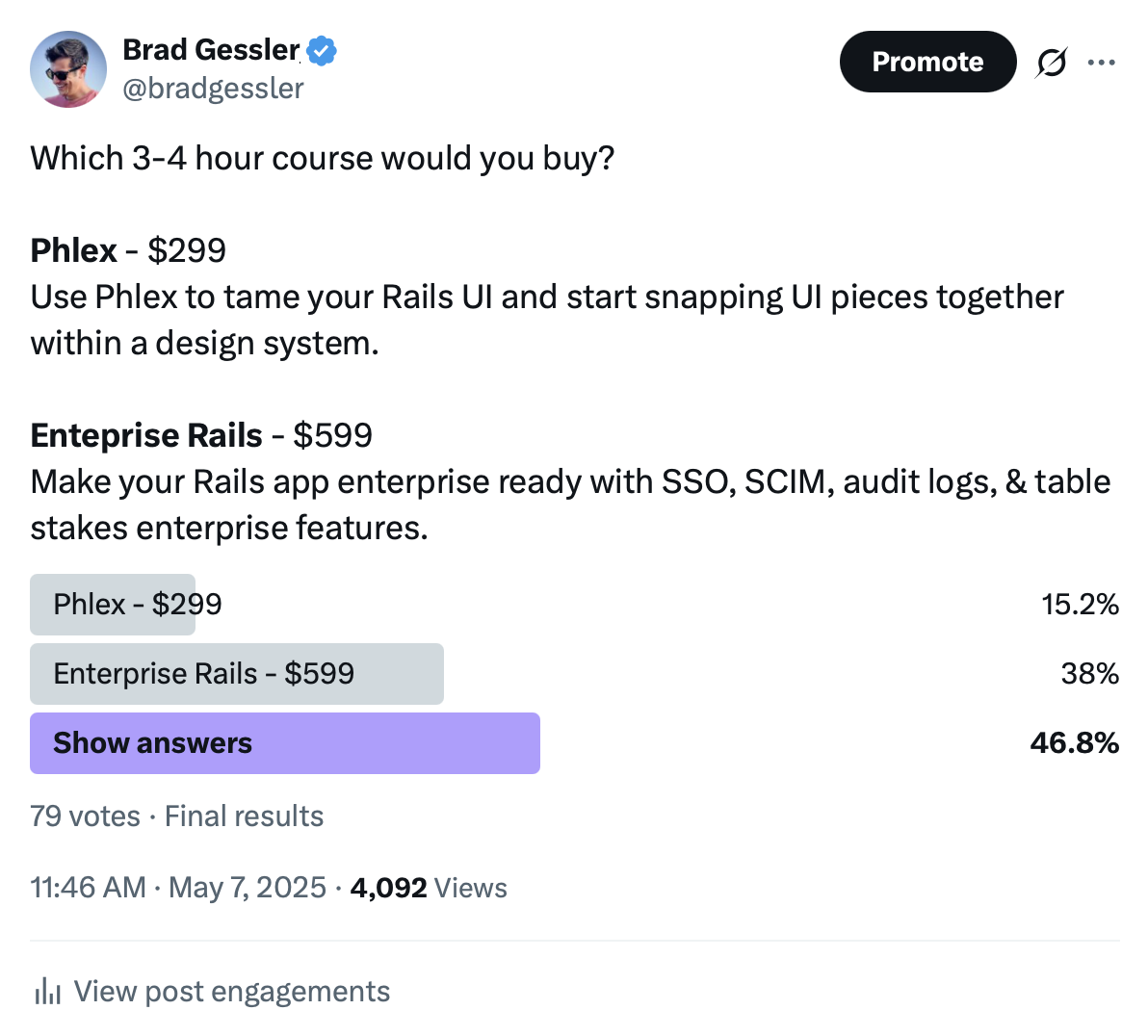Click the purple winning poll result bar
1148x1036 pixels.
(285, 742)
